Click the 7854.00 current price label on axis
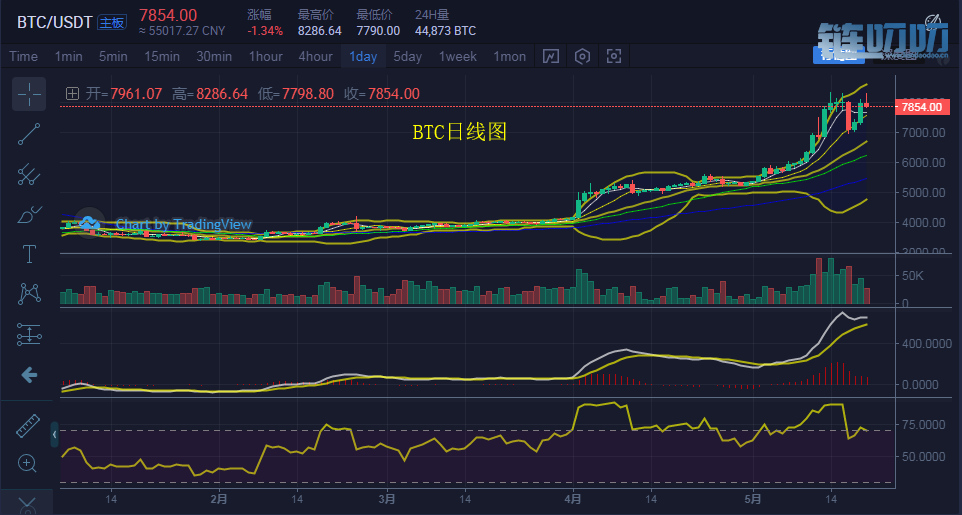962x515 pixels. [x=922, y=107]
